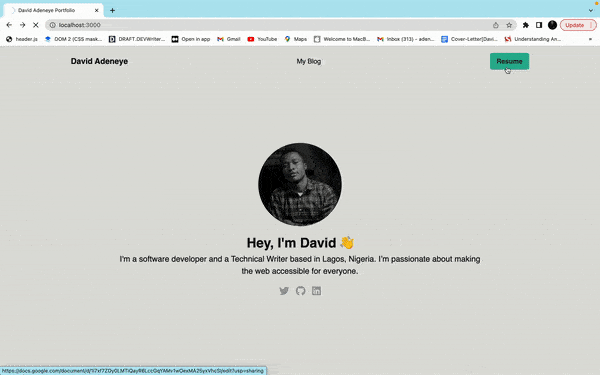Click the David Adeneye site title

click(99, 61)
